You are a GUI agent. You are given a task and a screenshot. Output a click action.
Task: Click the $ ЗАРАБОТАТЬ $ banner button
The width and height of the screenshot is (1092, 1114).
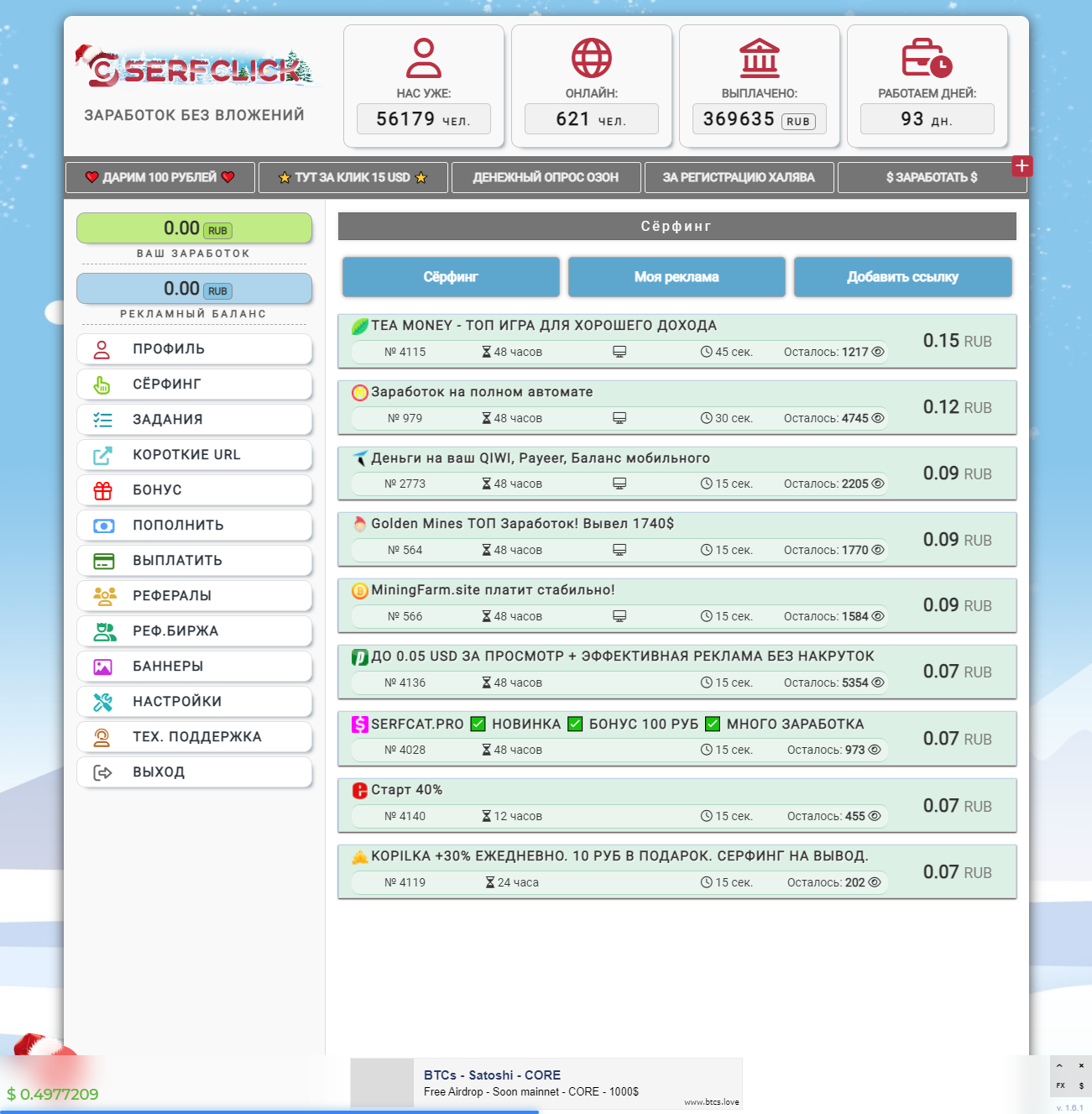[932, 177]
